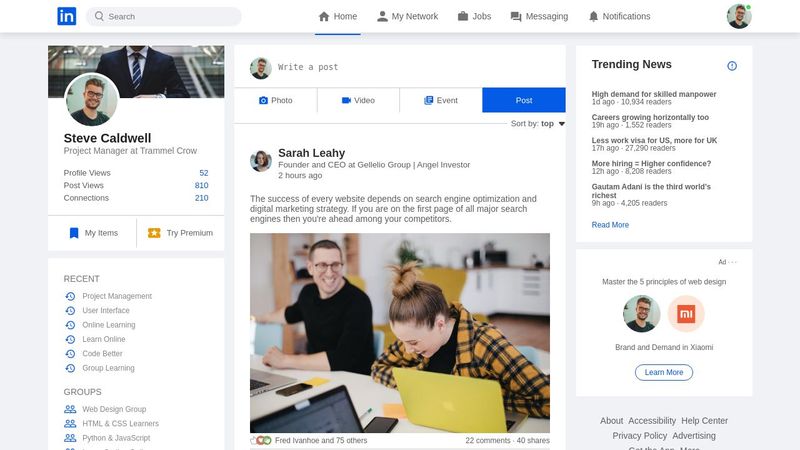Screen dimensions: 800x450
Task: Open the Gautam Adani news story
Action: click(651, 191)
